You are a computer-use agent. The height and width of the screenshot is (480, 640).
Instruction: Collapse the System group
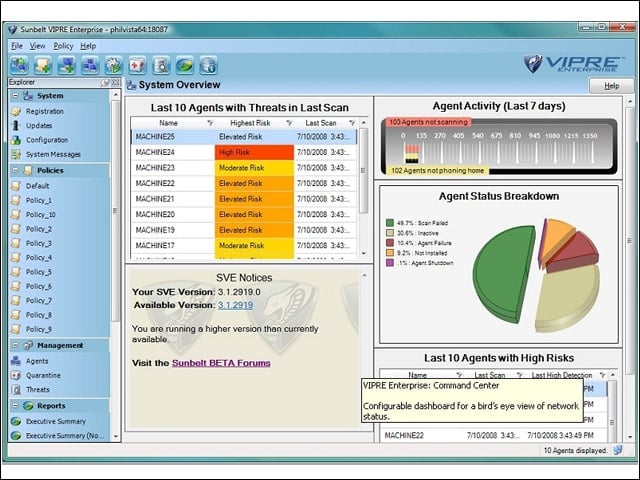(16, 96)
